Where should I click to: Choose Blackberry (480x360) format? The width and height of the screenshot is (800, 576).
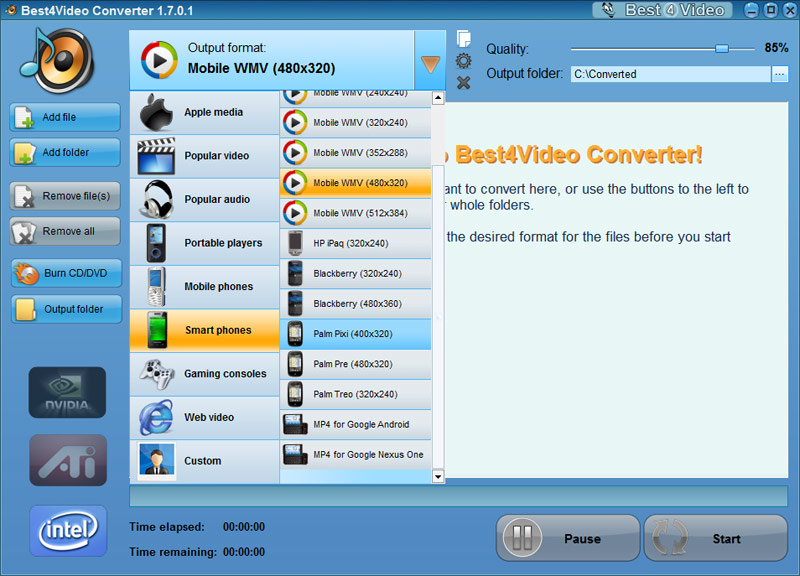356,304
